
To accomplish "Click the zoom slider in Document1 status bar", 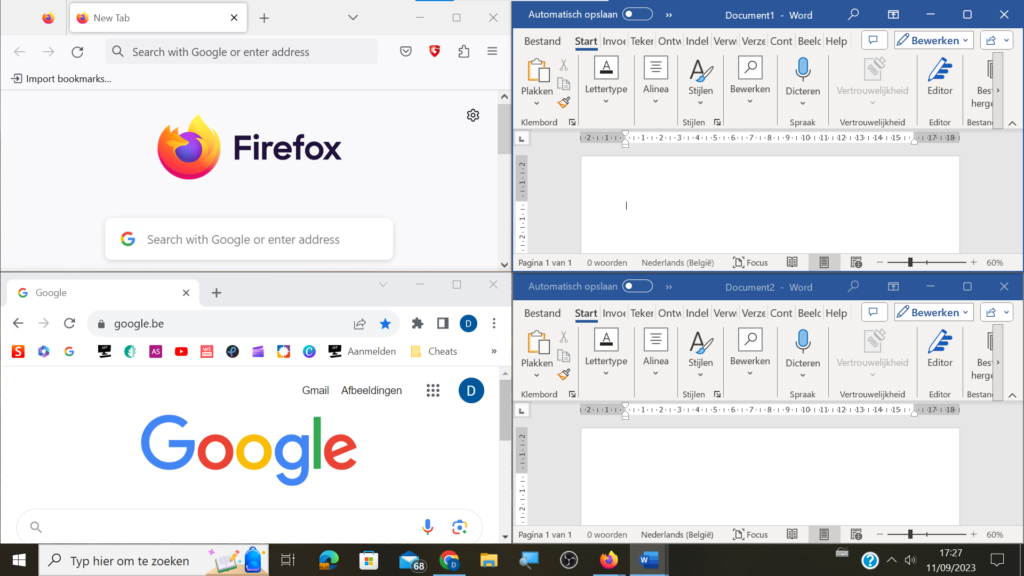I will pyautogui.click(x=926, y=263).
